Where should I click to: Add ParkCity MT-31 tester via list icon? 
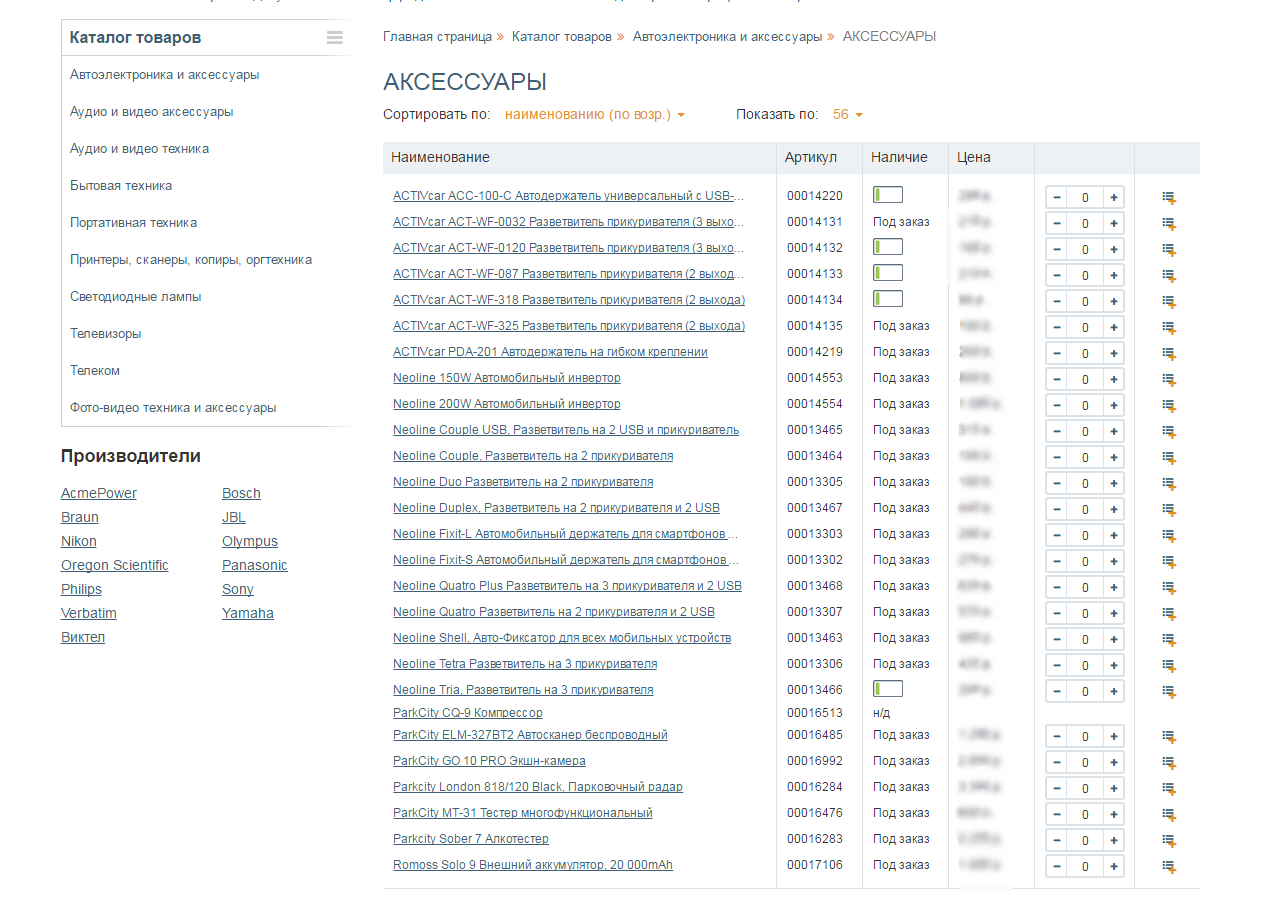(x=1169, y=815)
